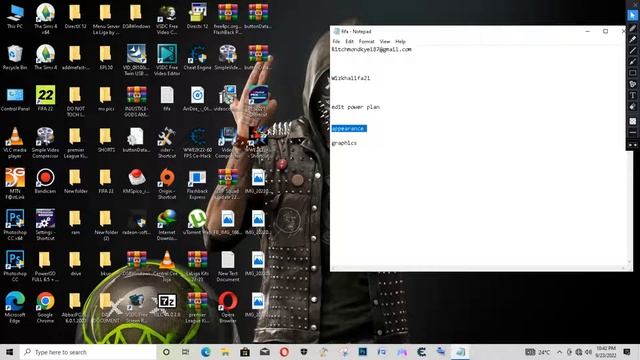640x360 pixels.
Task: Open Microsoft Edge from the taskbar
Action: click(x=205, y=352)
